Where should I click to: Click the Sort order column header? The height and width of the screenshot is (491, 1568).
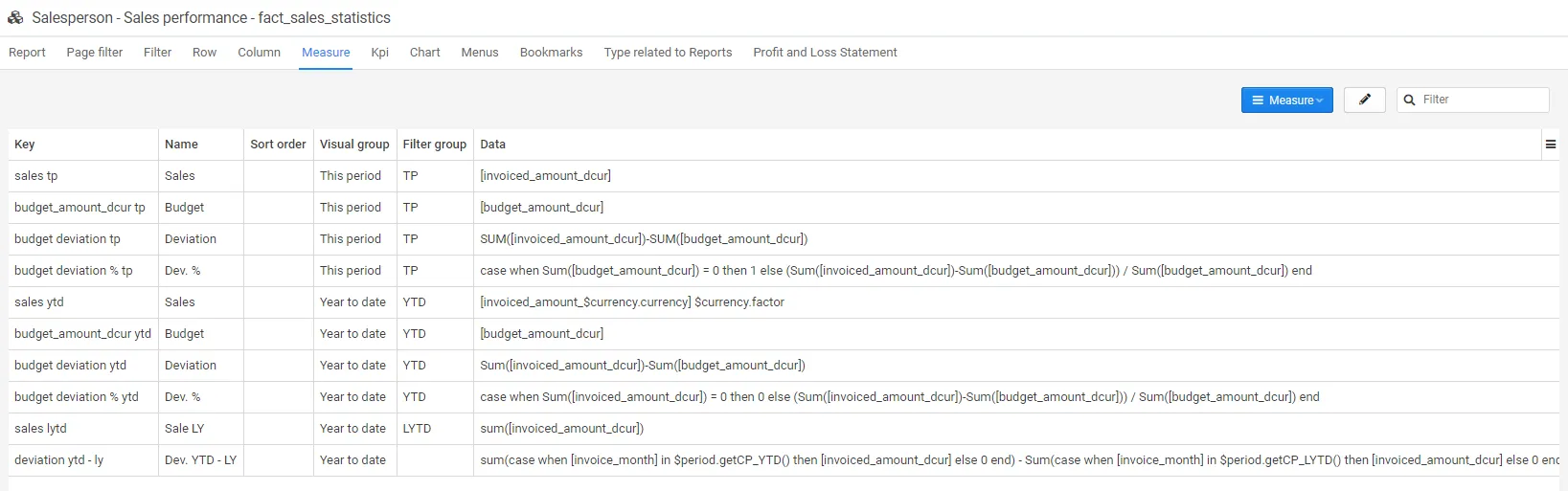[278, 145]
